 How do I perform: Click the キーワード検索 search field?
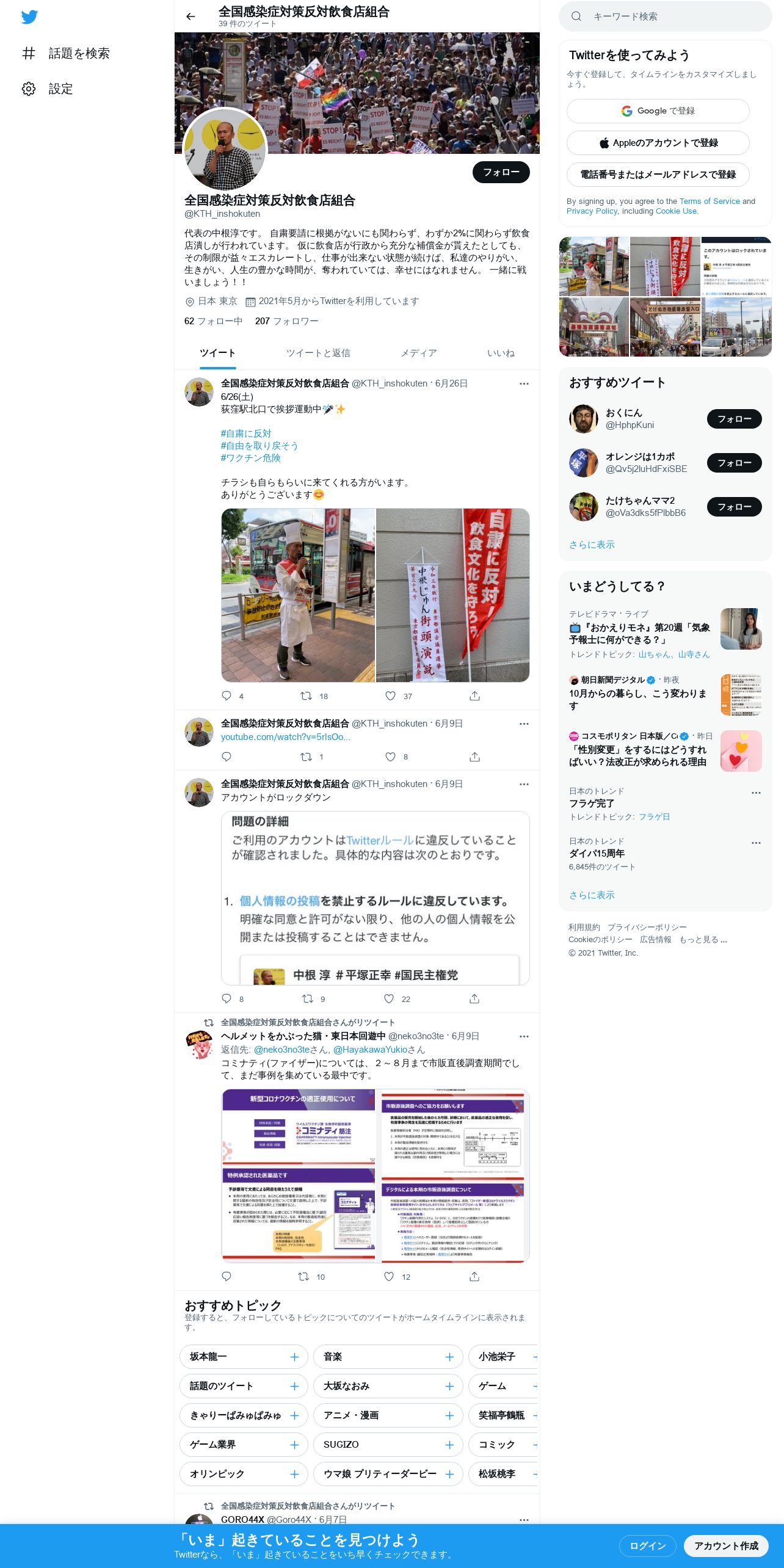point(666,16)
